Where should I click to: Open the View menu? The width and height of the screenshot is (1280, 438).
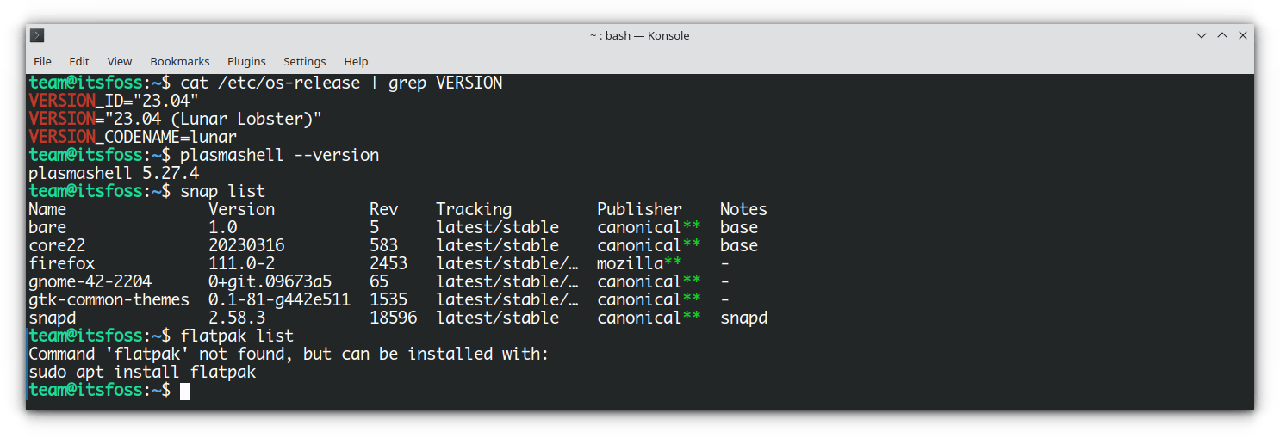point(120,62)
